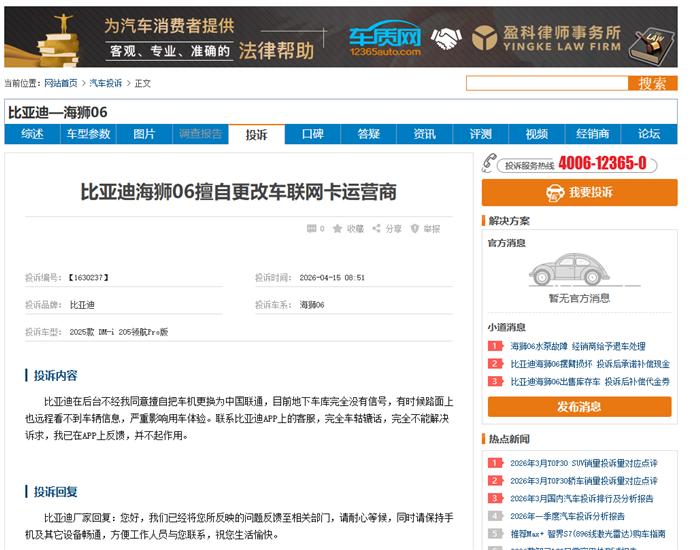Select the 综述 overview tab
This screenshot has height=550, width=700.
(x=32, y=134)
